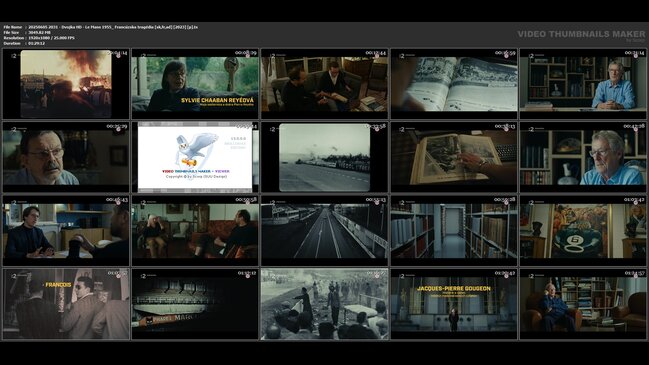The height and width of the screenshot is (365, 649).
Task: Open the archive bookshelves corridor thumbnail
Action: click(x=454, y=231)
